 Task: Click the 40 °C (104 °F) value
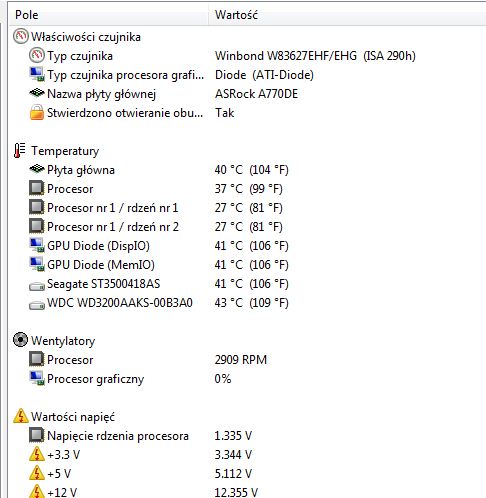click(251, 170)
